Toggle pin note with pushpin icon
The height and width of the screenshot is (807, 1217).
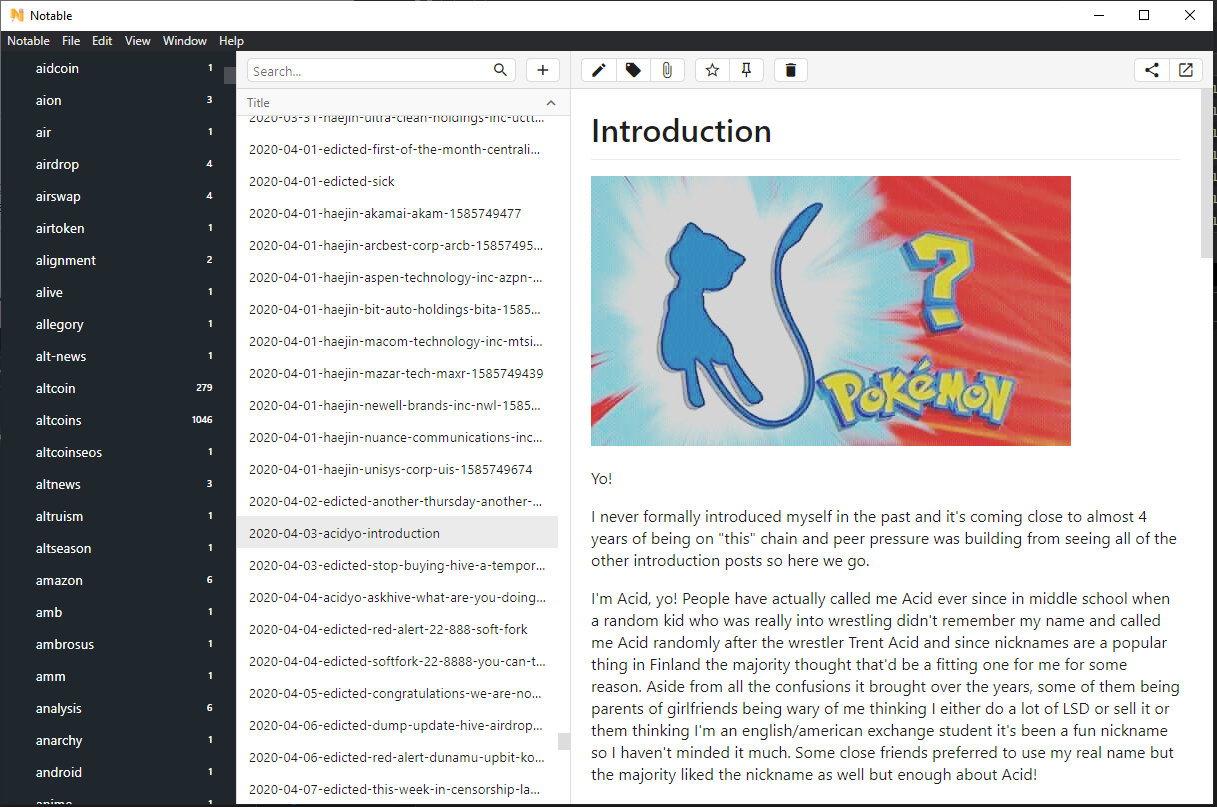click(746, 70)
